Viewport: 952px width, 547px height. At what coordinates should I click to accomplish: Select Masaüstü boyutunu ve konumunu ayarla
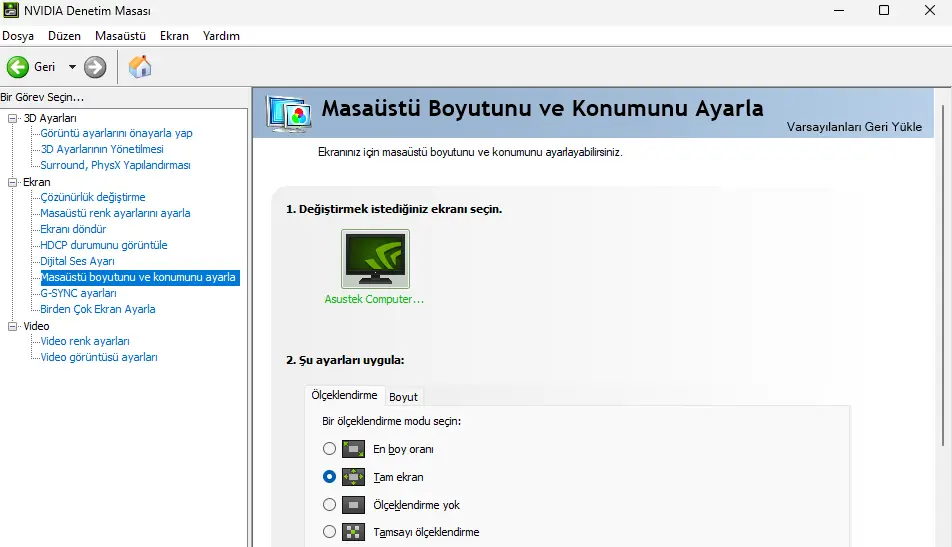click(x=138, y=277)
